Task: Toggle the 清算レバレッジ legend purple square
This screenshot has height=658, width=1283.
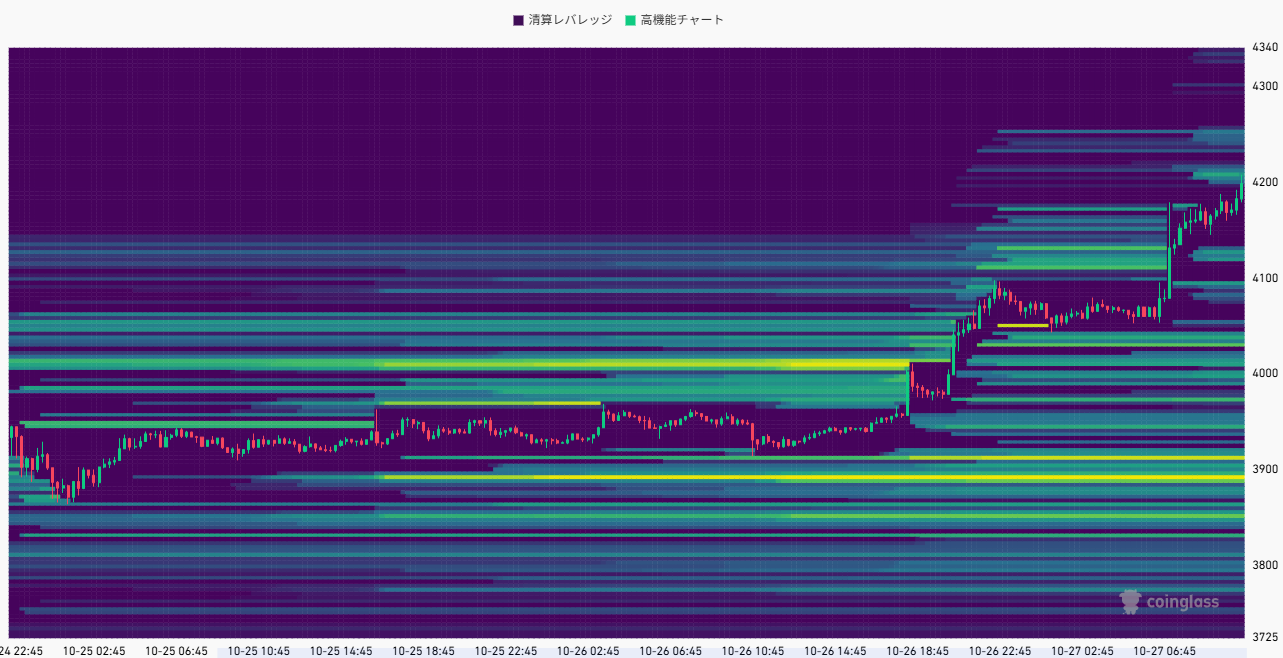Action: 518,20
